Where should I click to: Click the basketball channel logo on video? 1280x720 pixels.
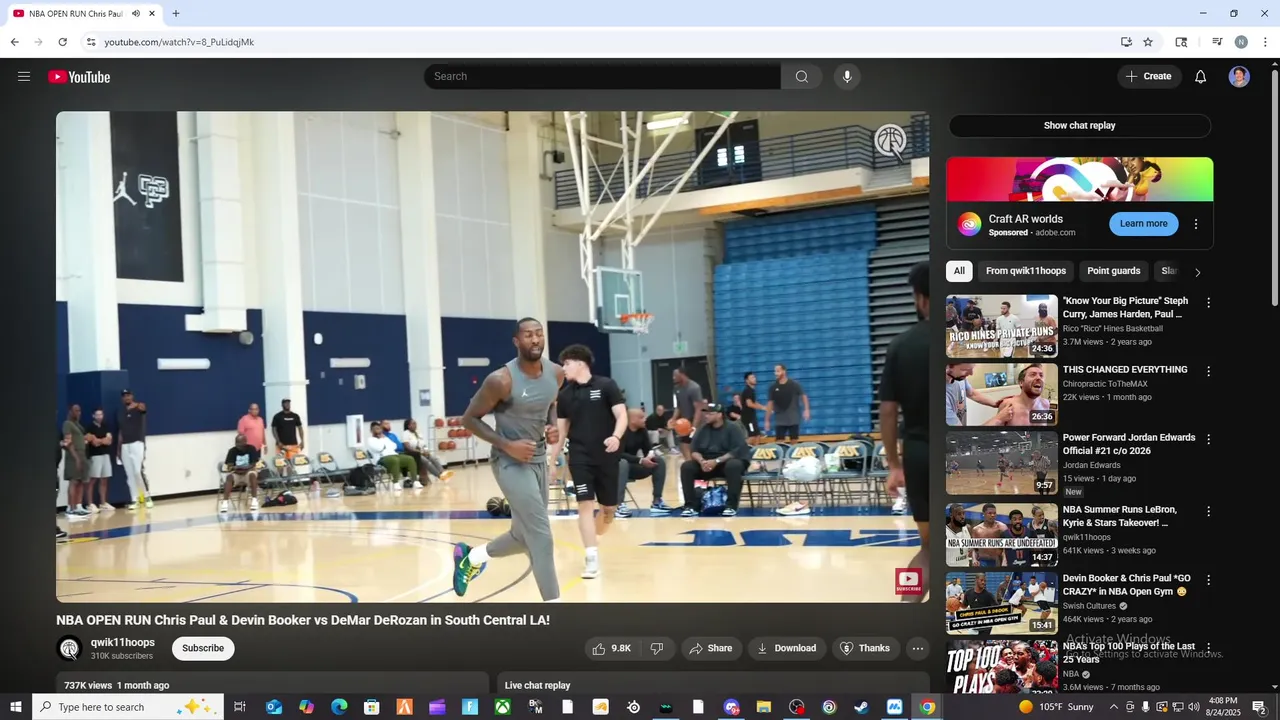click(x=890, y=142)
